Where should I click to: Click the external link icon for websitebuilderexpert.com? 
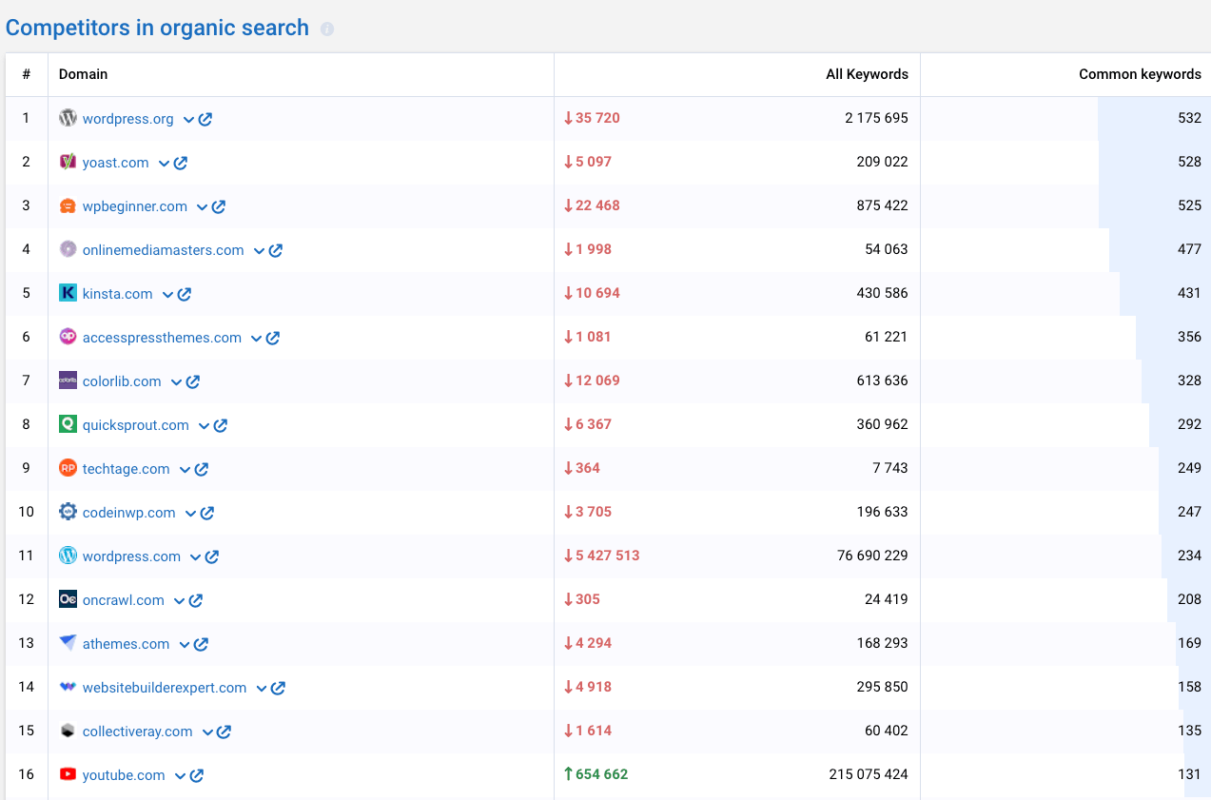point(278,688)
